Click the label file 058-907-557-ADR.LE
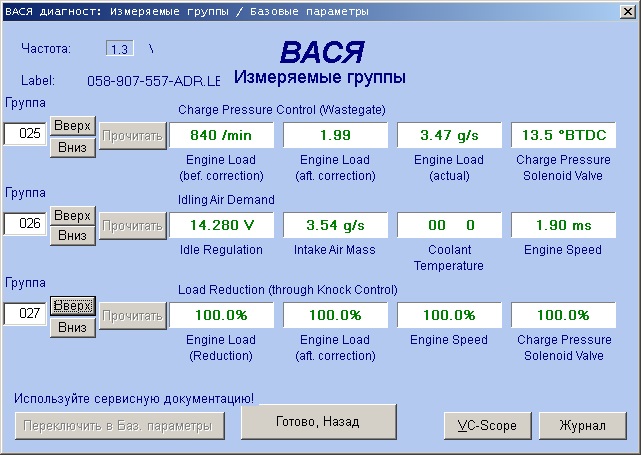 (x=153, y=81)
